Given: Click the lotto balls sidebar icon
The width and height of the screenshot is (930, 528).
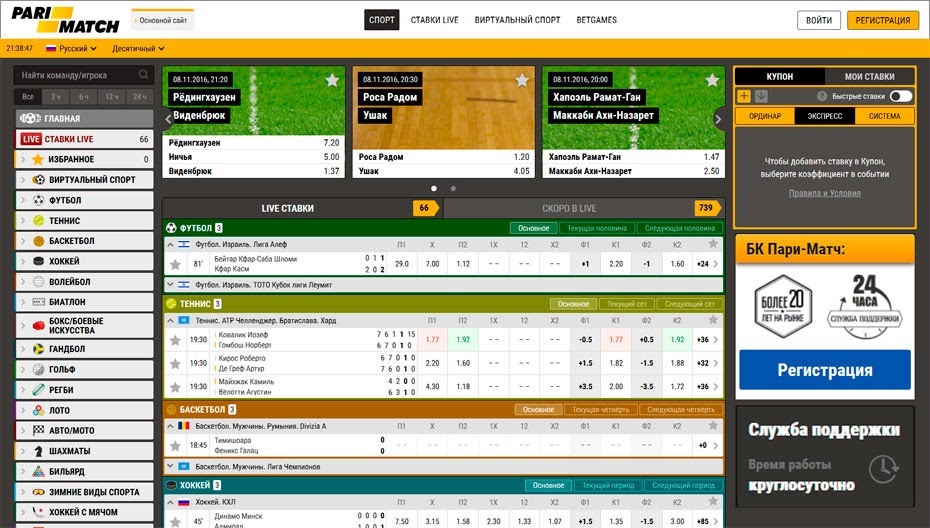Looking at the screenshot, I should pyautogui.click(x=39, y=410).
